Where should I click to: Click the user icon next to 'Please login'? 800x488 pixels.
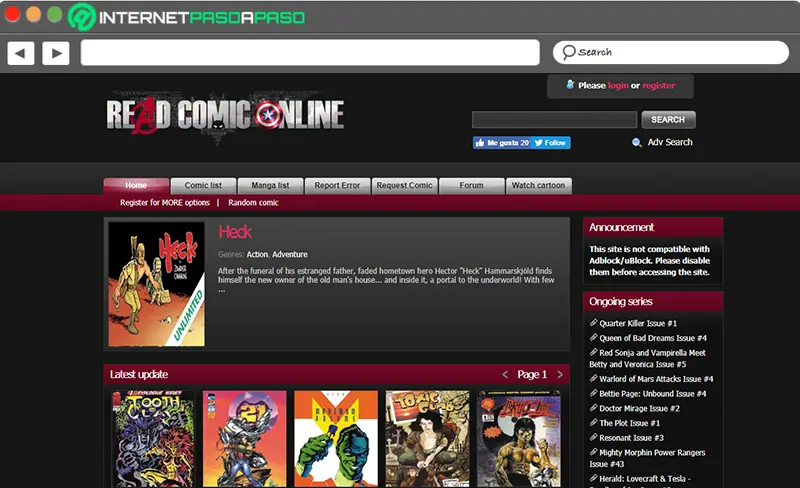[x=570, y=85]
